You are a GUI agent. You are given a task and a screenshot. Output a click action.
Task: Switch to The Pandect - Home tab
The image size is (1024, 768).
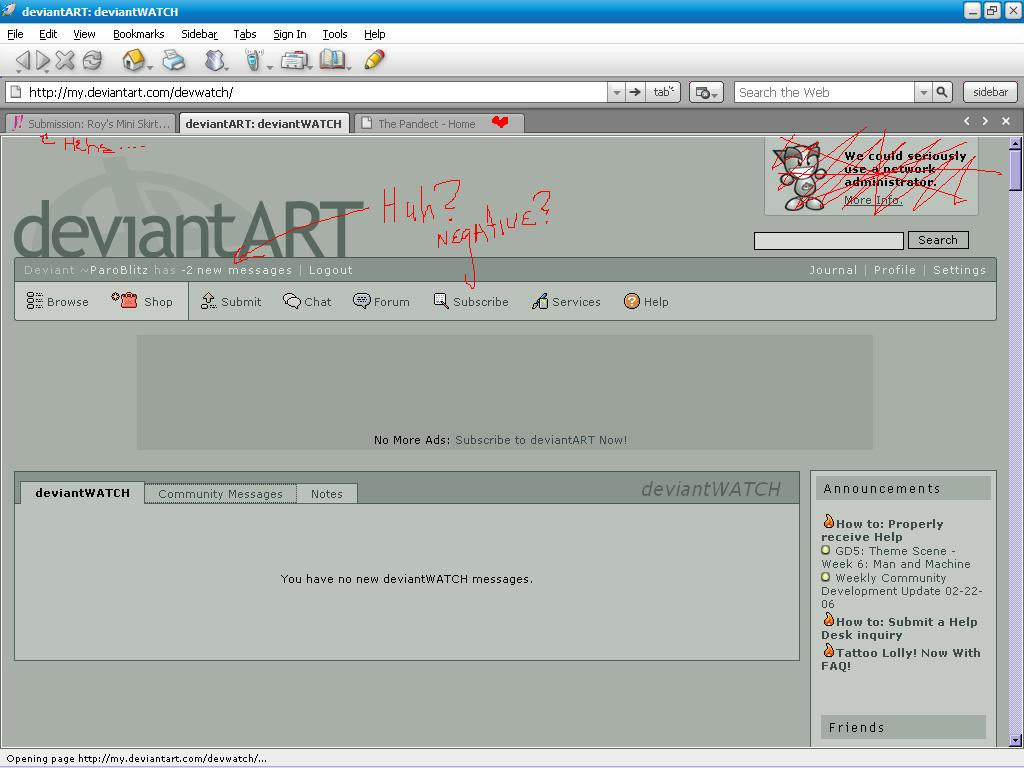[x=438, y=123]
